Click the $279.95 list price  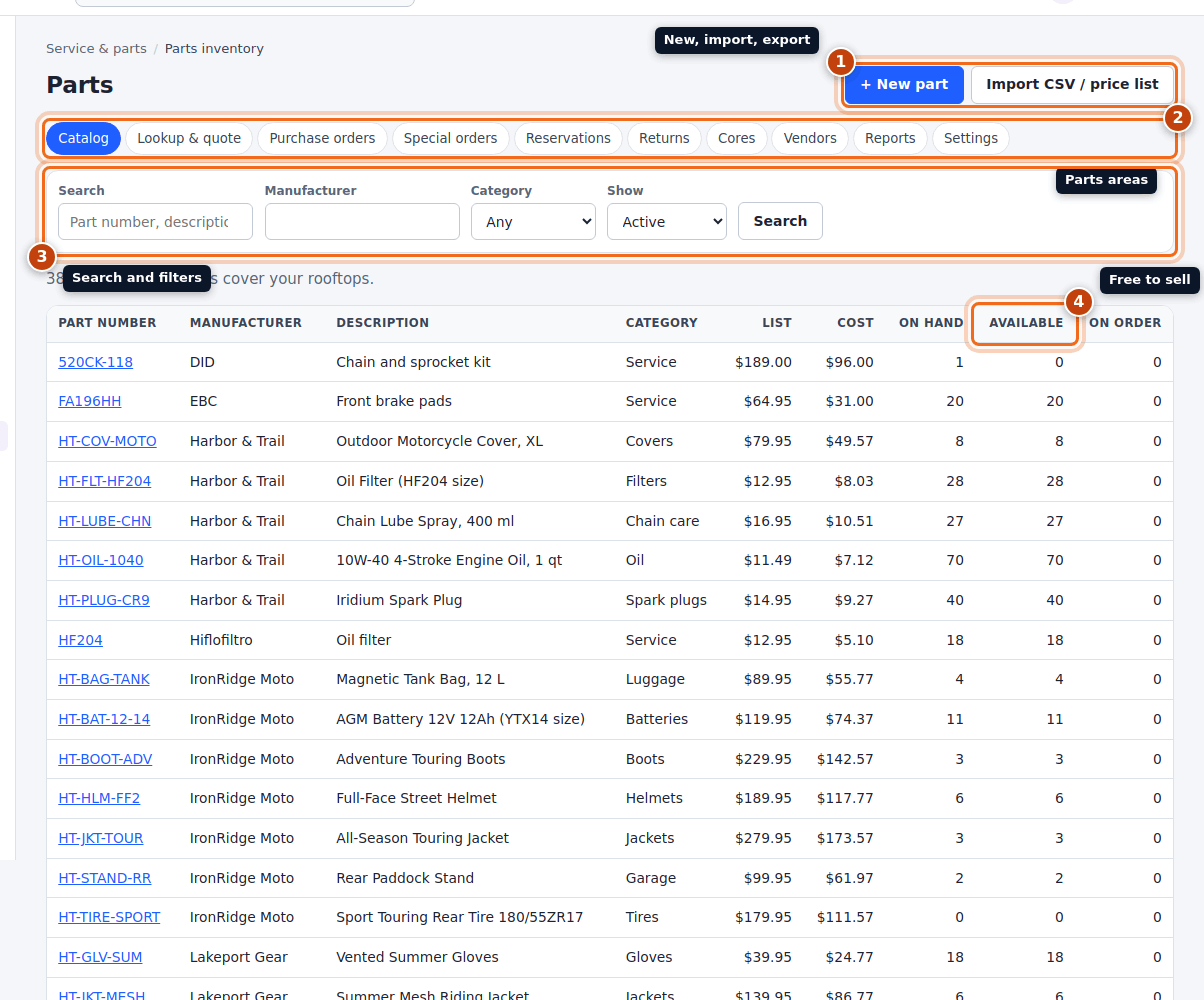[763, 838]
